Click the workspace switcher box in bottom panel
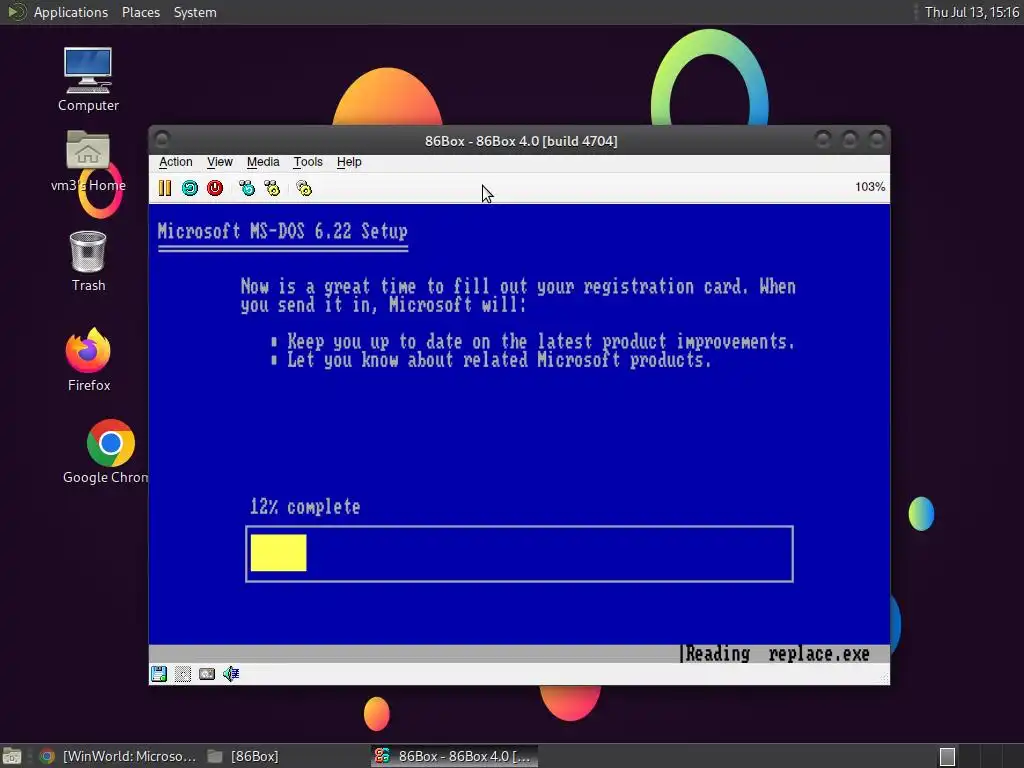 pos(947,757)
